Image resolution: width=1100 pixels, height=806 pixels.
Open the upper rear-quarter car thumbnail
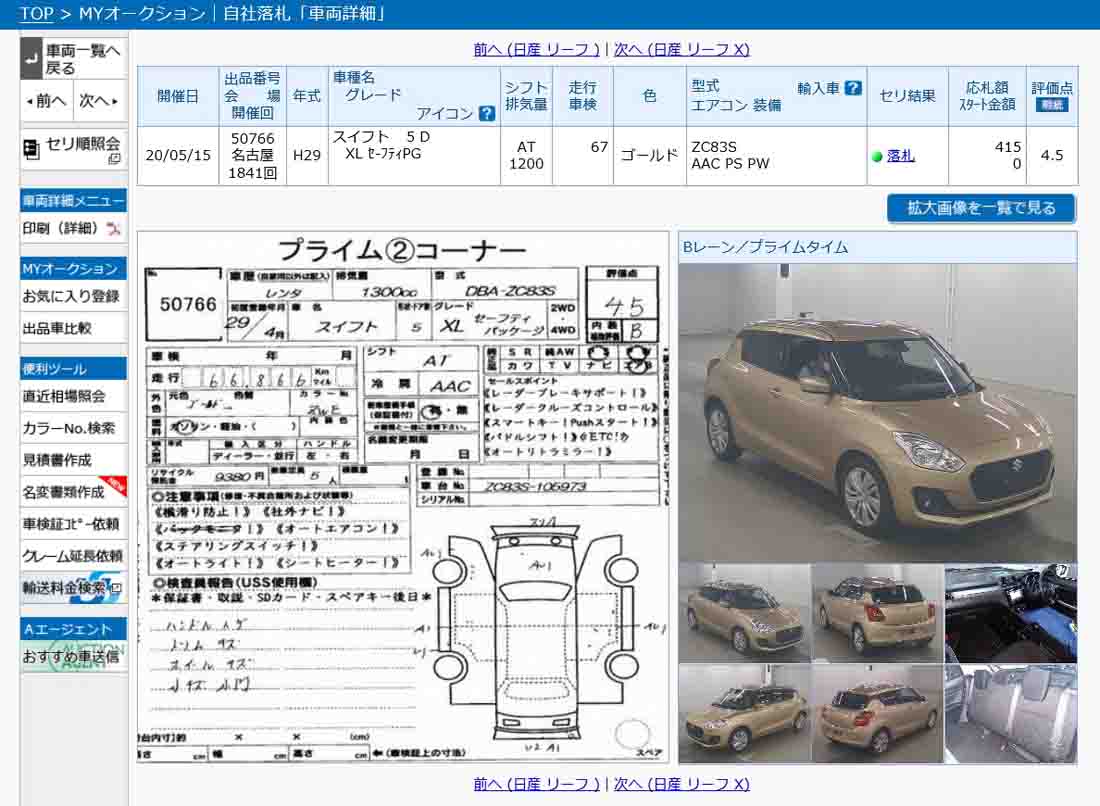coord(878,613)
